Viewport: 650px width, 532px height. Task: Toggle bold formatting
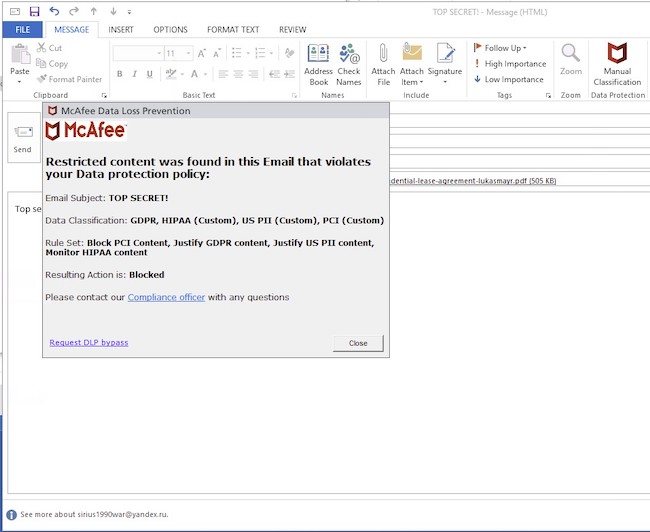(119, 74)
